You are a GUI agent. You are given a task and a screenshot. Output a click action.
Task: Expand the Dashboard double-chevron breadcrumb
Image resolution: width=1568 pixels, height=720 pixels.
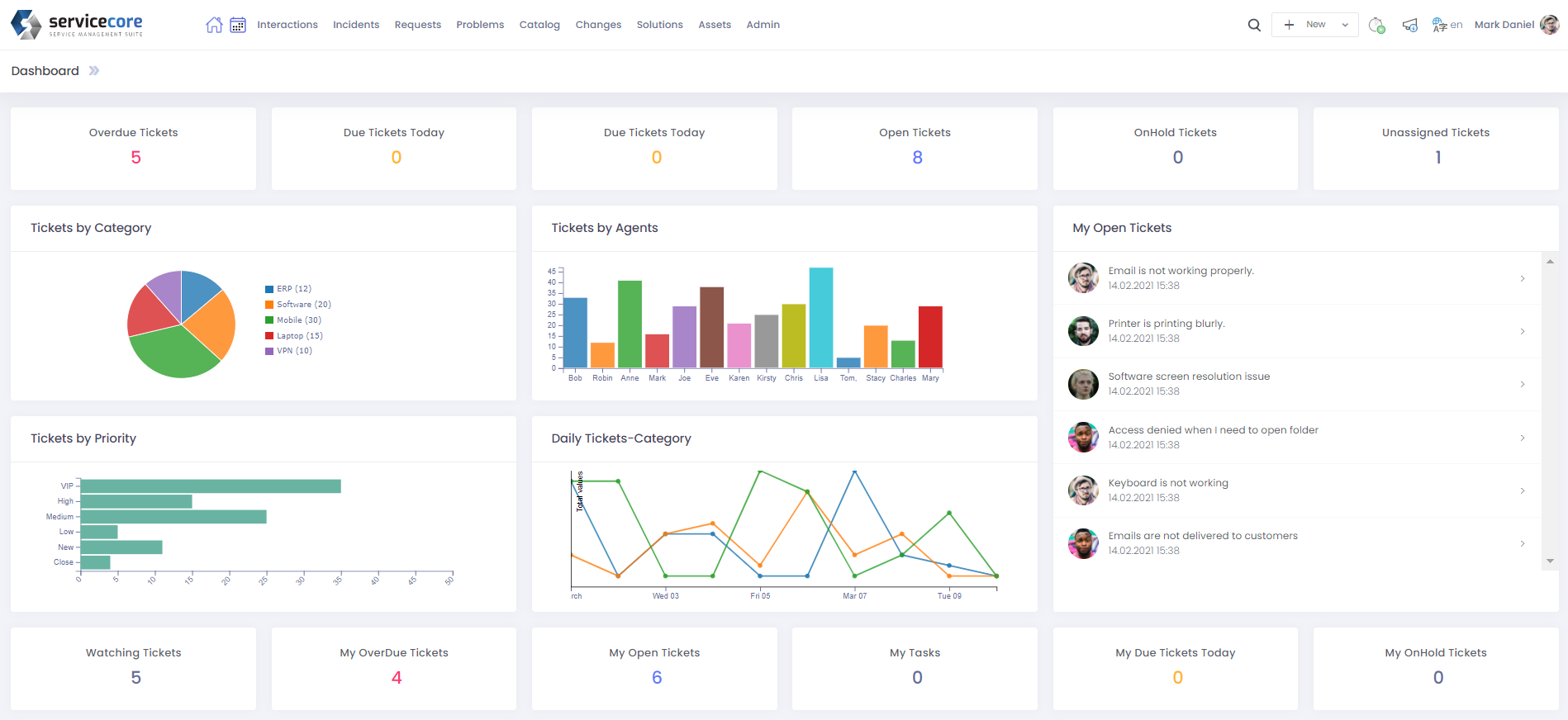(94, 71)
